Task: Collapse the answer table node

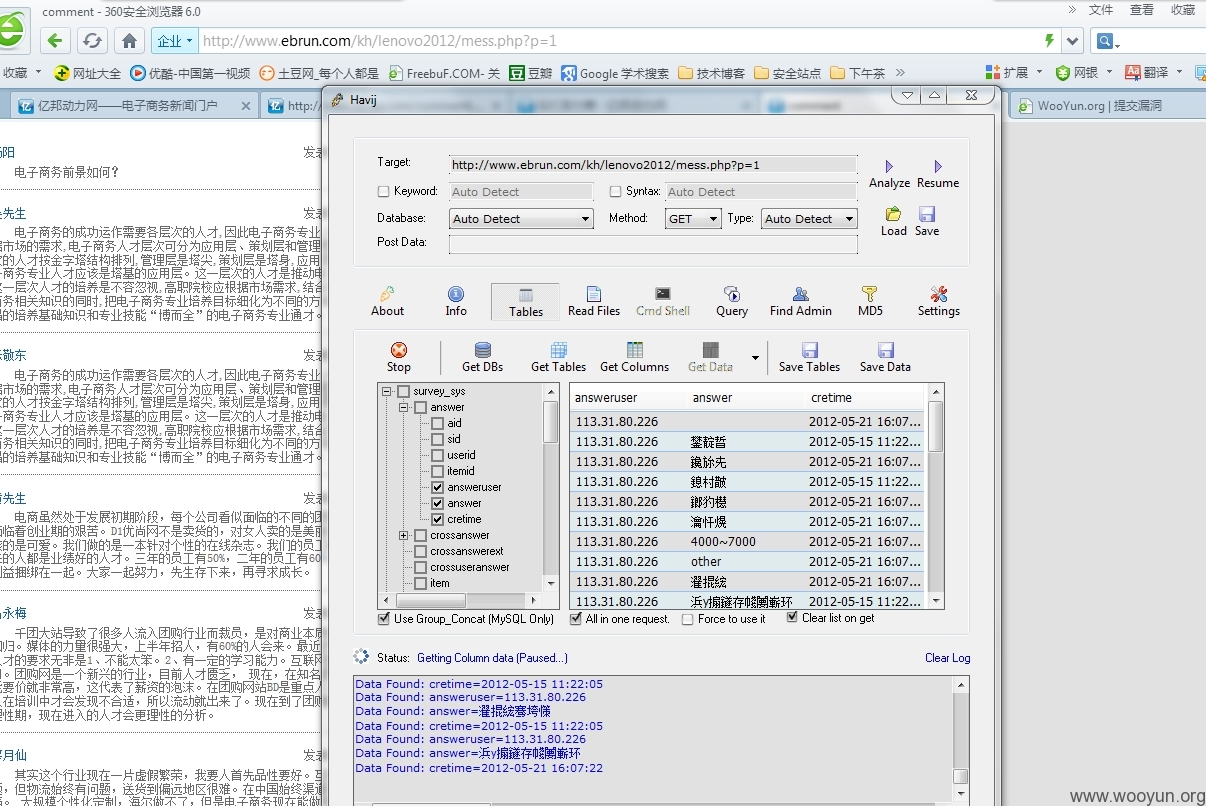Action: click(x=403, y=407)
